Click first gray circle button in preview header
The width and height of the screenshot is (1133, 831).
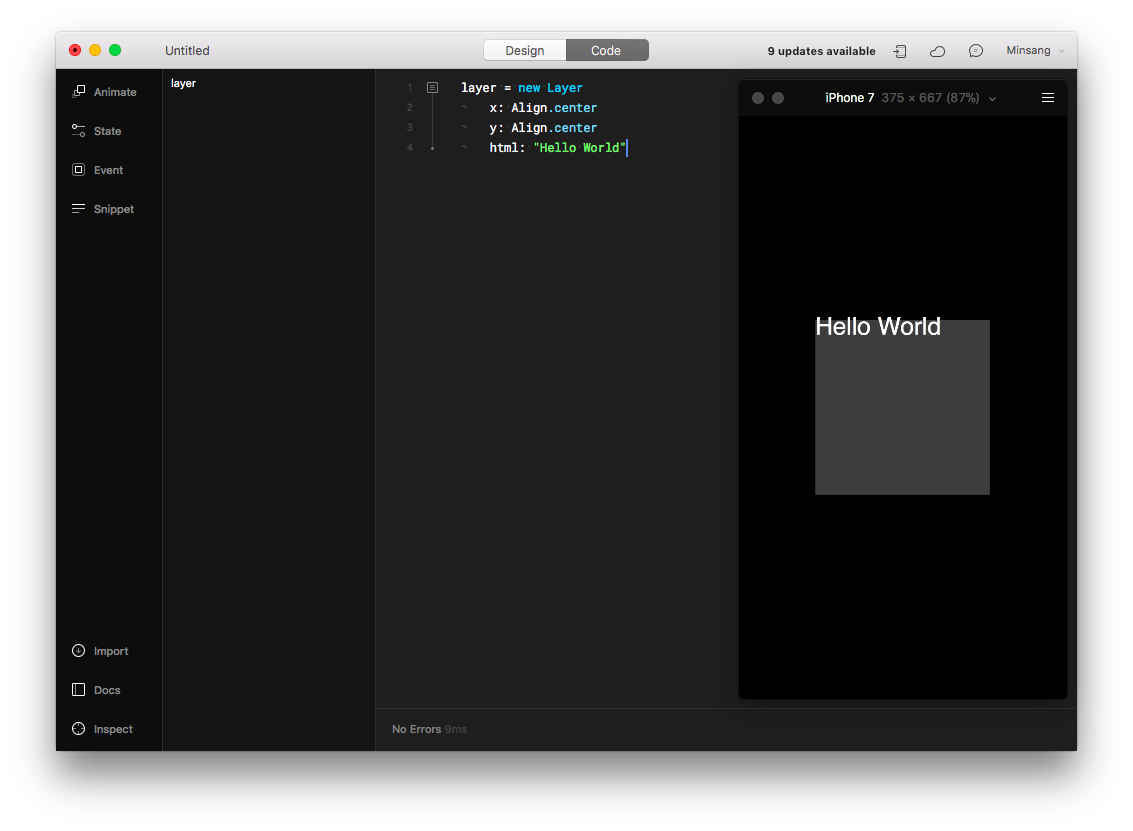point(758,98)
